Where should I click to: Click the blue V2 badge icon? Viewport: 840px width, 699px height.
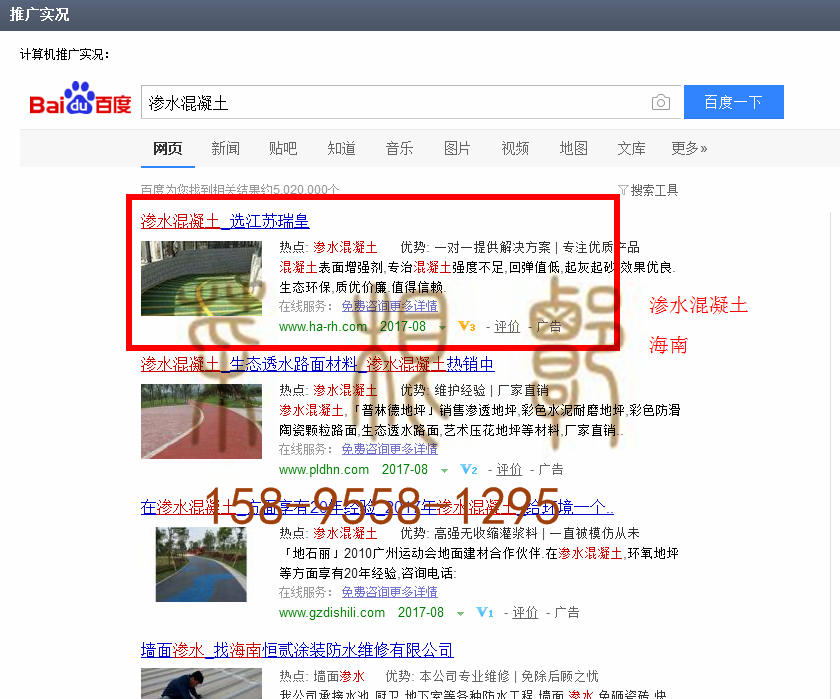469,469
